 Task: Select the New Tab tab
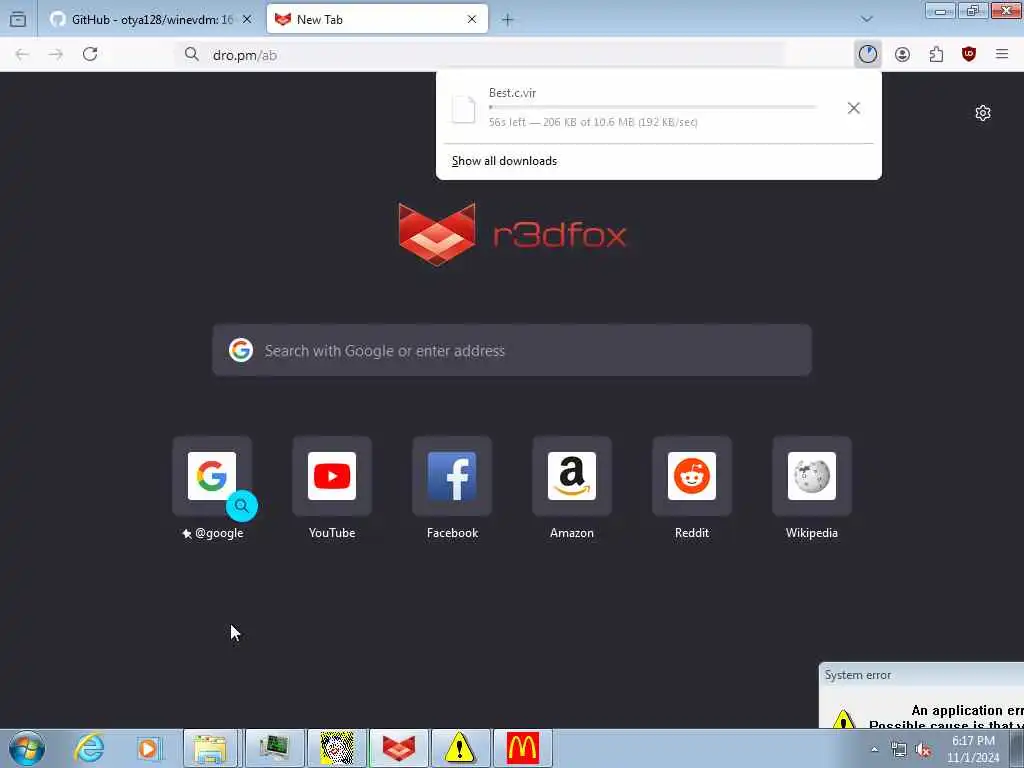pos(377,20)
